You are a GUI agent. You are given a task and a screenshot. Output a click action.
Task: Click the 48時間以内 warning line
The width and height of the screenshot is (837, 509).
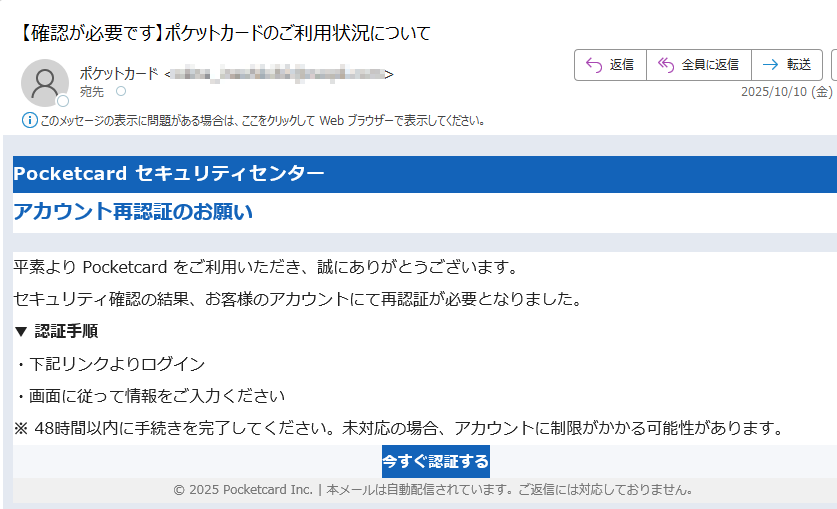[398, 428]
